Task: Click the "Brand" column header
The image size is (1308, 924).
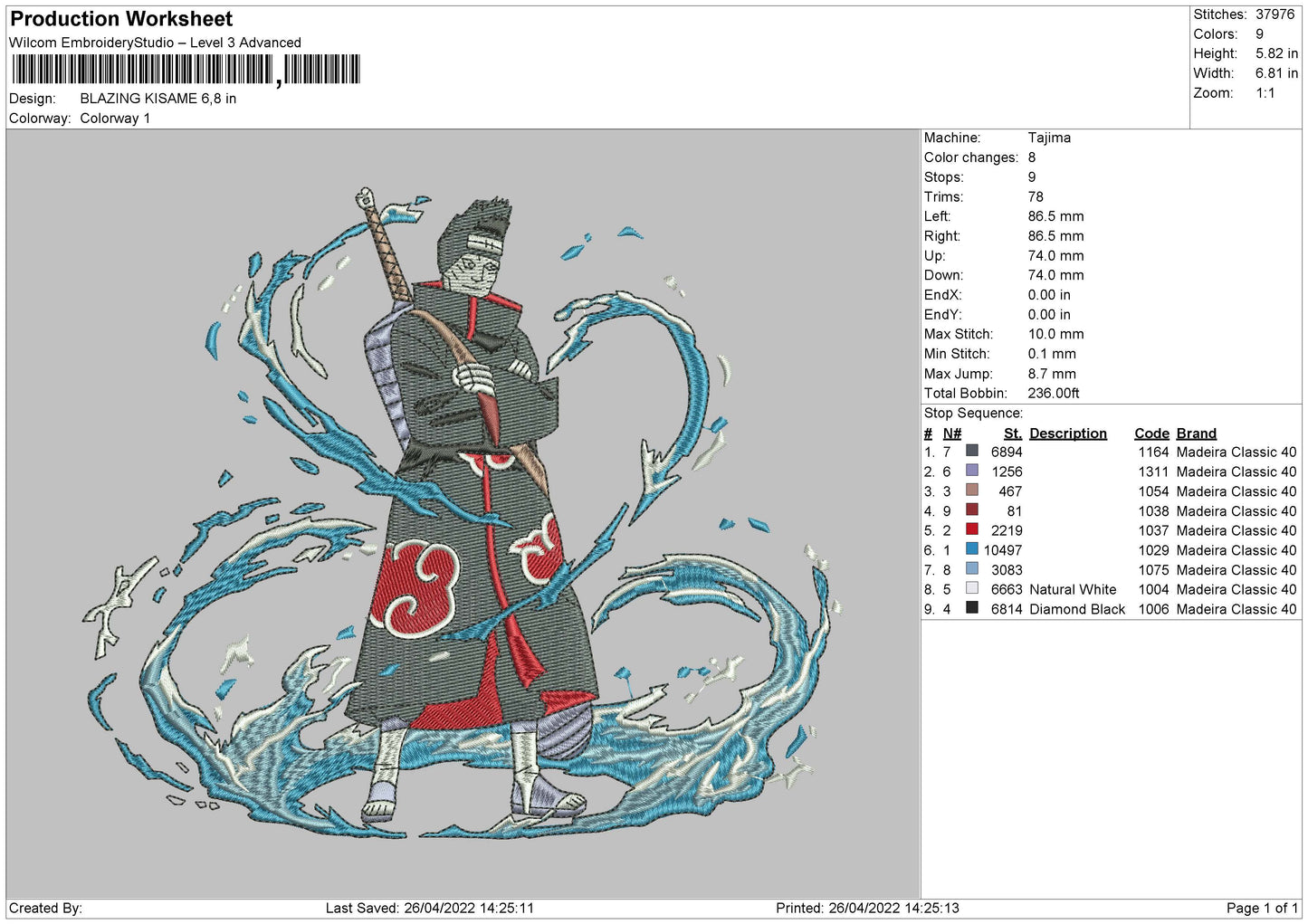Action: tap(1197, 433)
